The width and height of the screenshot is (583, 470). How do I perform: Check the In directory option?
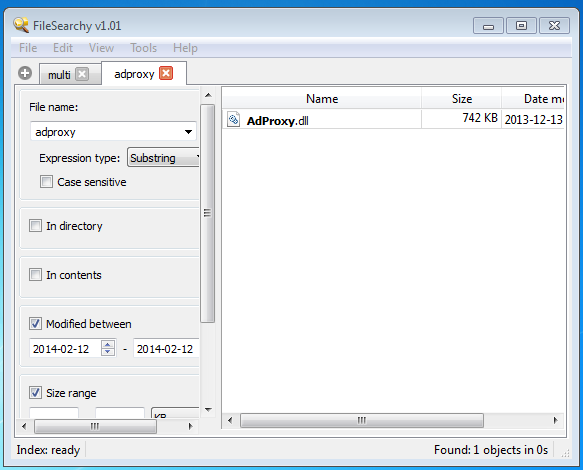pos(35,226)
